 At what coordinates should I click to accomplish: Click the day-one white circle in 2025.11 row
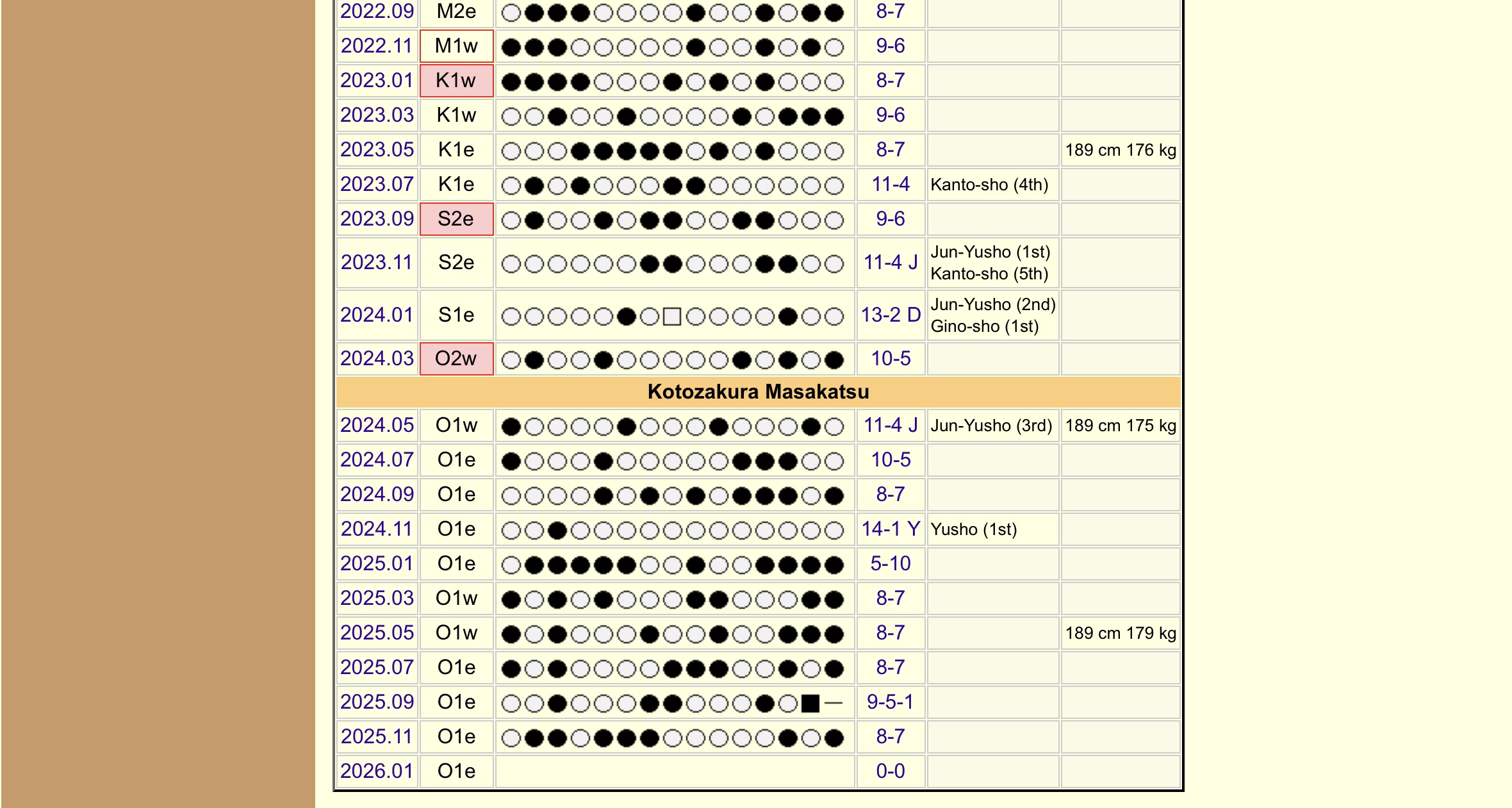(x=511, y=738)
